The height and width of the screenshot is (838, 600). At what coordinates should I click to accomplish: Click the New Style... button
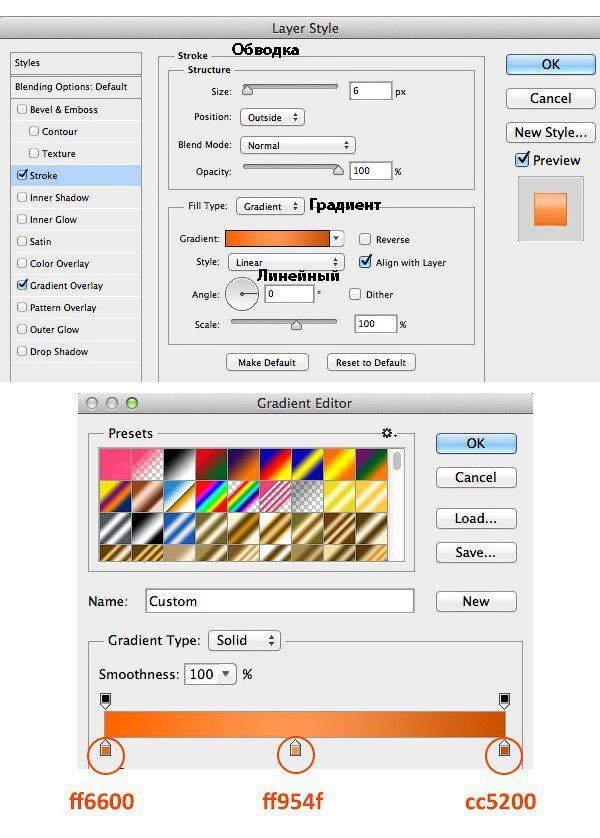pyautogui.click(x=550, y=132)
